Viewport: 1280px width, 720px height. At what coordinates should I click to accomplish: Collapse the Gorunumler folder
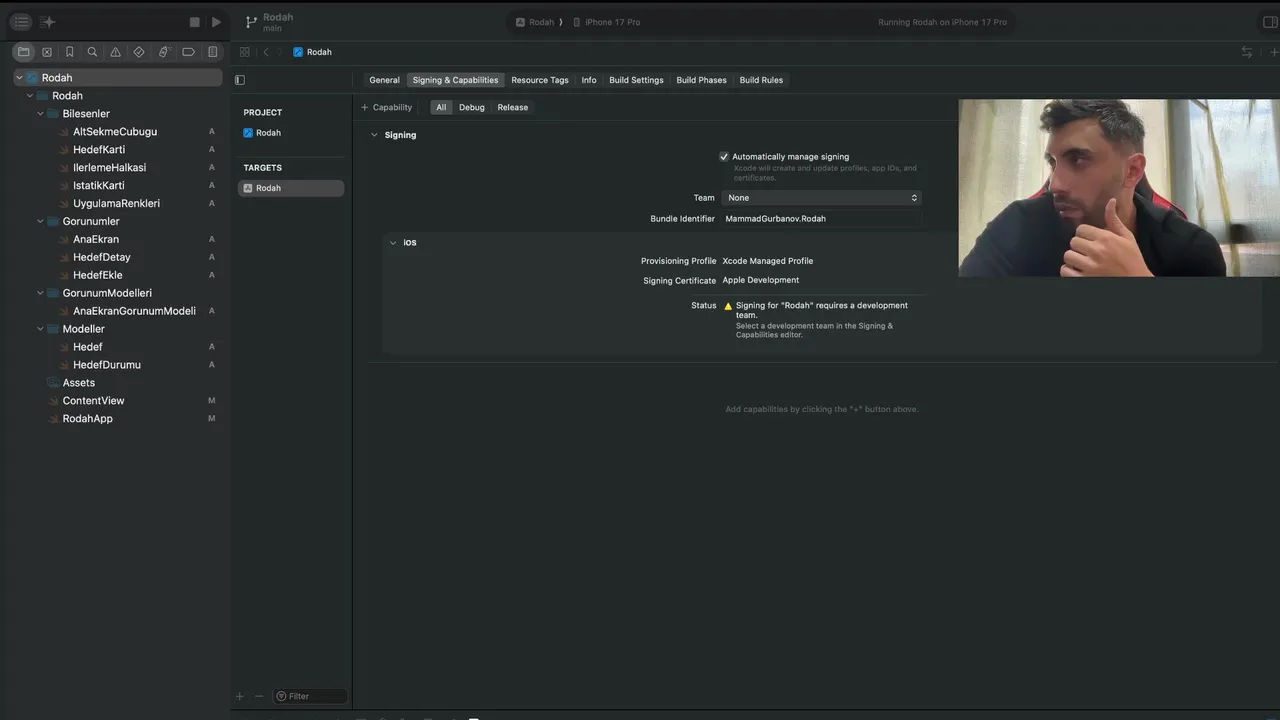[x=41, y=222]
